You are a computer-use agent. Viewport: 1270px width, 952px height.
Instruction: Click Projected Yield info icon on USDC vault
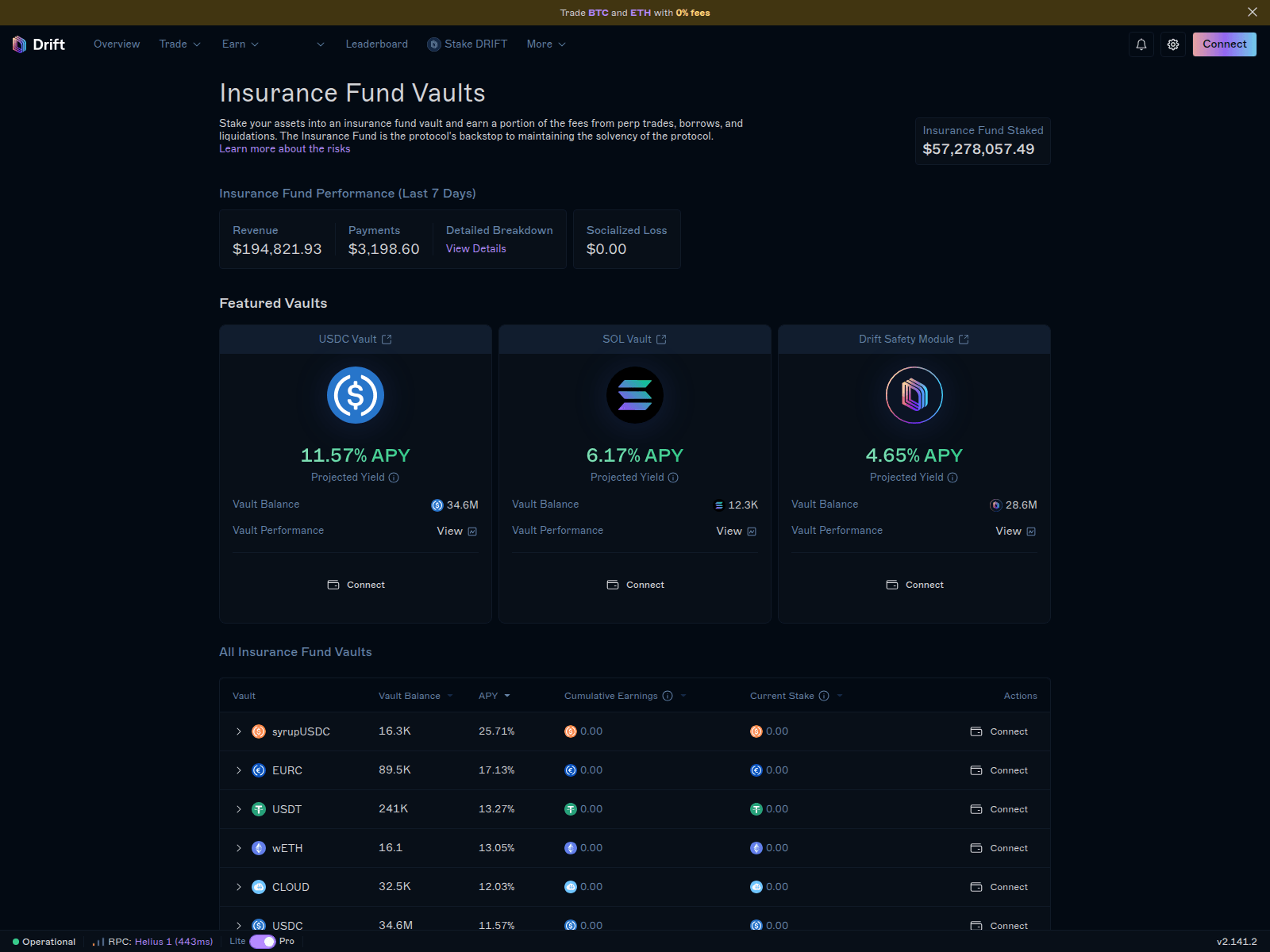coord(394,478)
